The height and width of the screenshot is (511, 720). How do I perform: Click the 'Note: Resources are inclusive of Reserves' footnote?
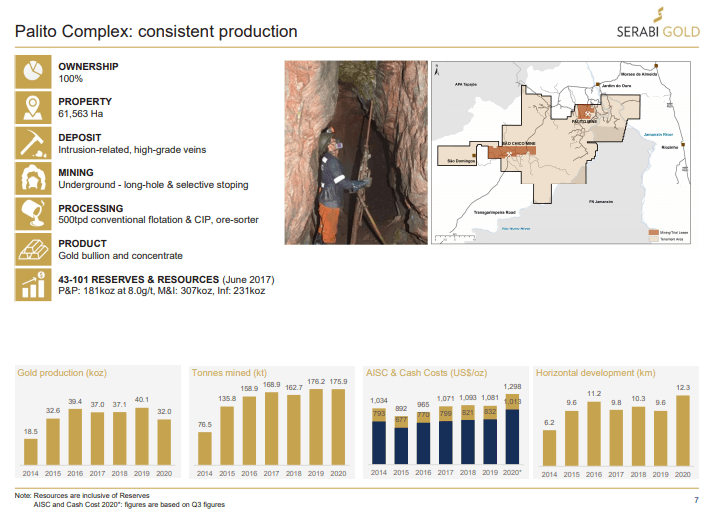point(82,495)
